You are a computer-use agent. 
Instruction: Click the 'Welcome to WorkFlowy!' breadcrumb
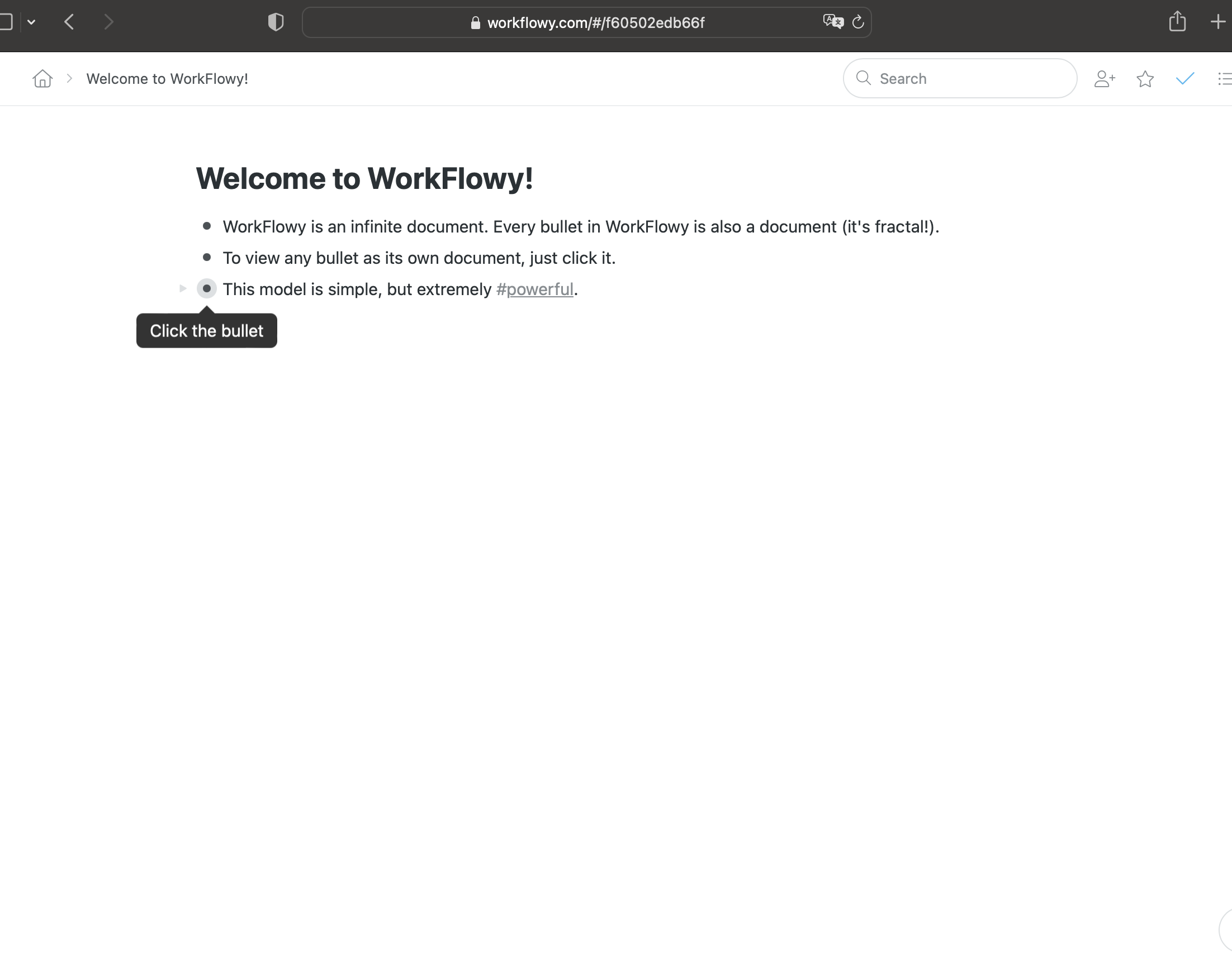coord(167,79)
